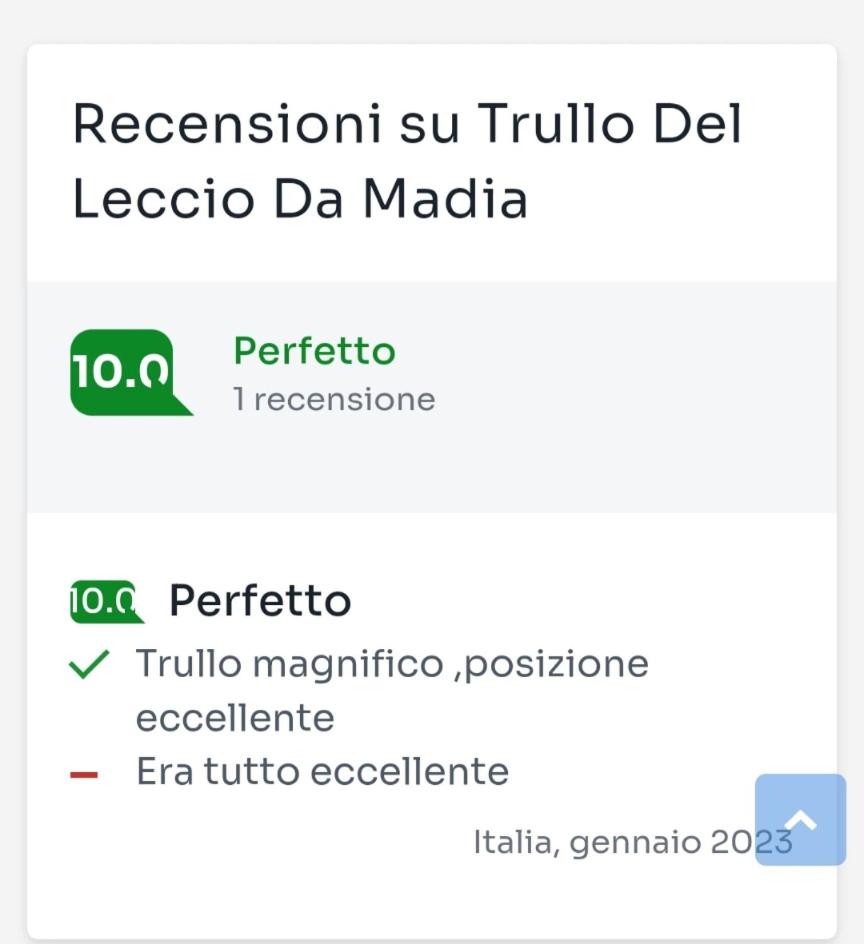Viewport: 864px width, 944px height.
Task: Click the green checkmark icon
Action: (x=89, y=665)
